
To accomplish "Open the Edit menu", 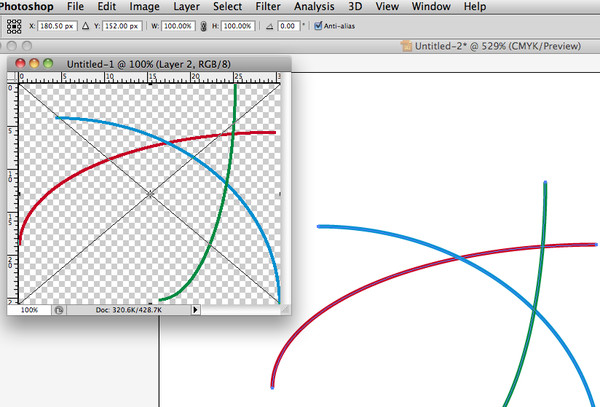I will coord(107,7).
